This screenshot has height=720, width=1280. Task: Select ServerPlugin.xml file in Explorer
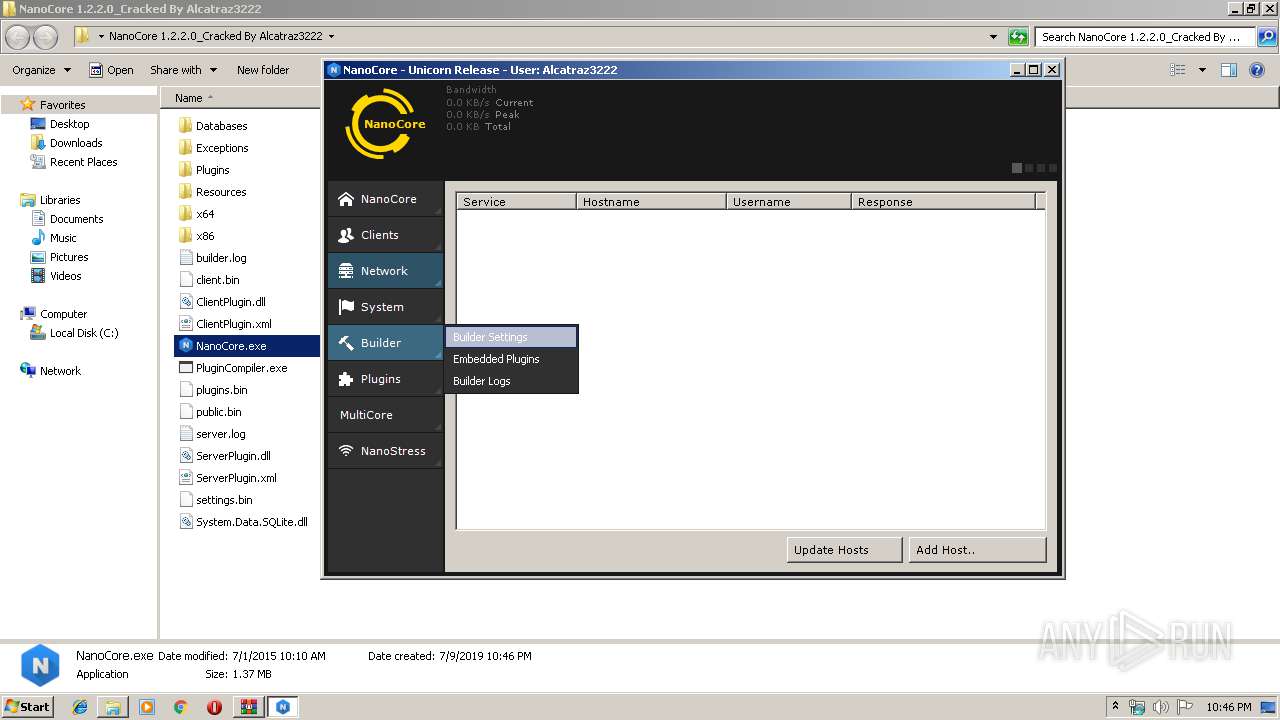[228, 478]
